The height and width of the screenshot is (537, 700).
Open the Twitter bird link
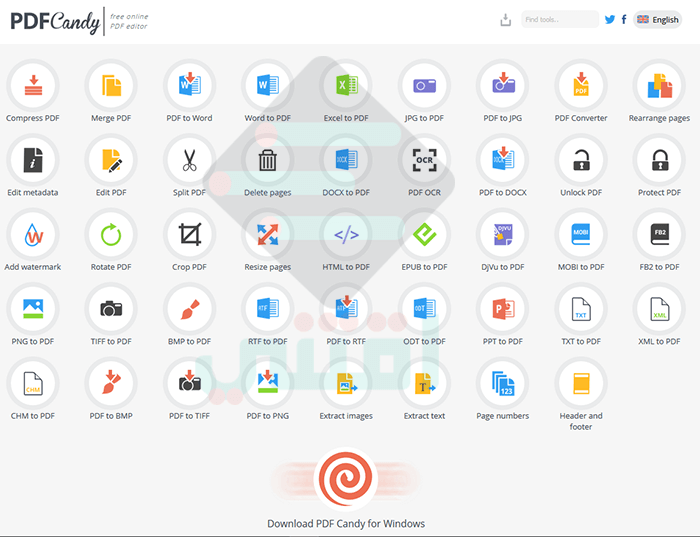[610, 20]
